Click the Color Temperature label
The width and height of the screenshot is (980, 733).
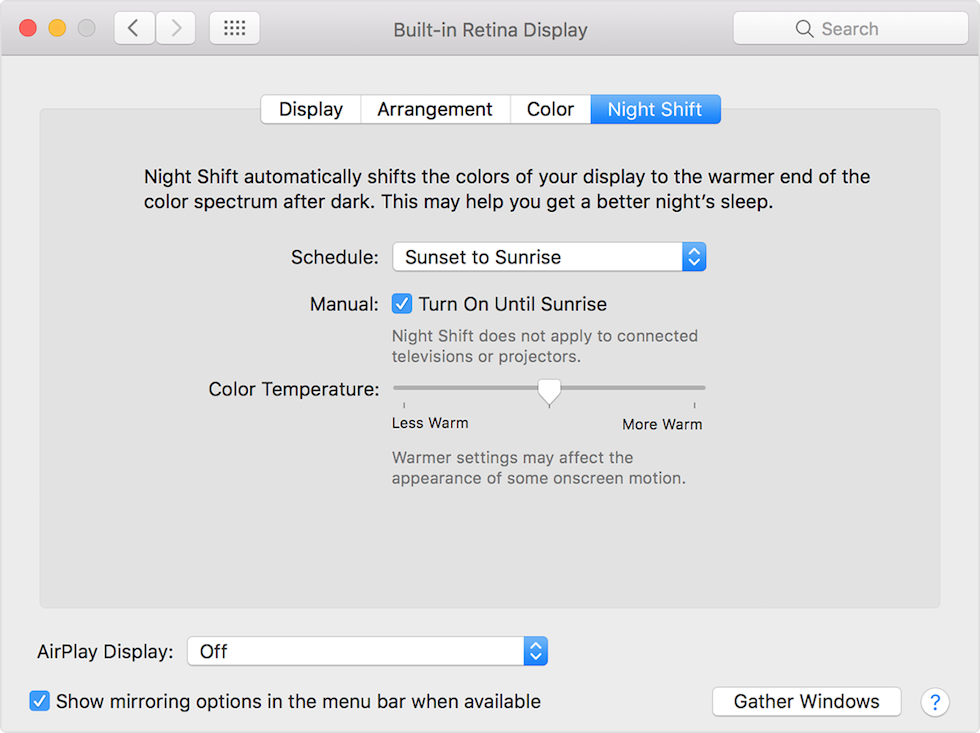click(x=294, y=389)
